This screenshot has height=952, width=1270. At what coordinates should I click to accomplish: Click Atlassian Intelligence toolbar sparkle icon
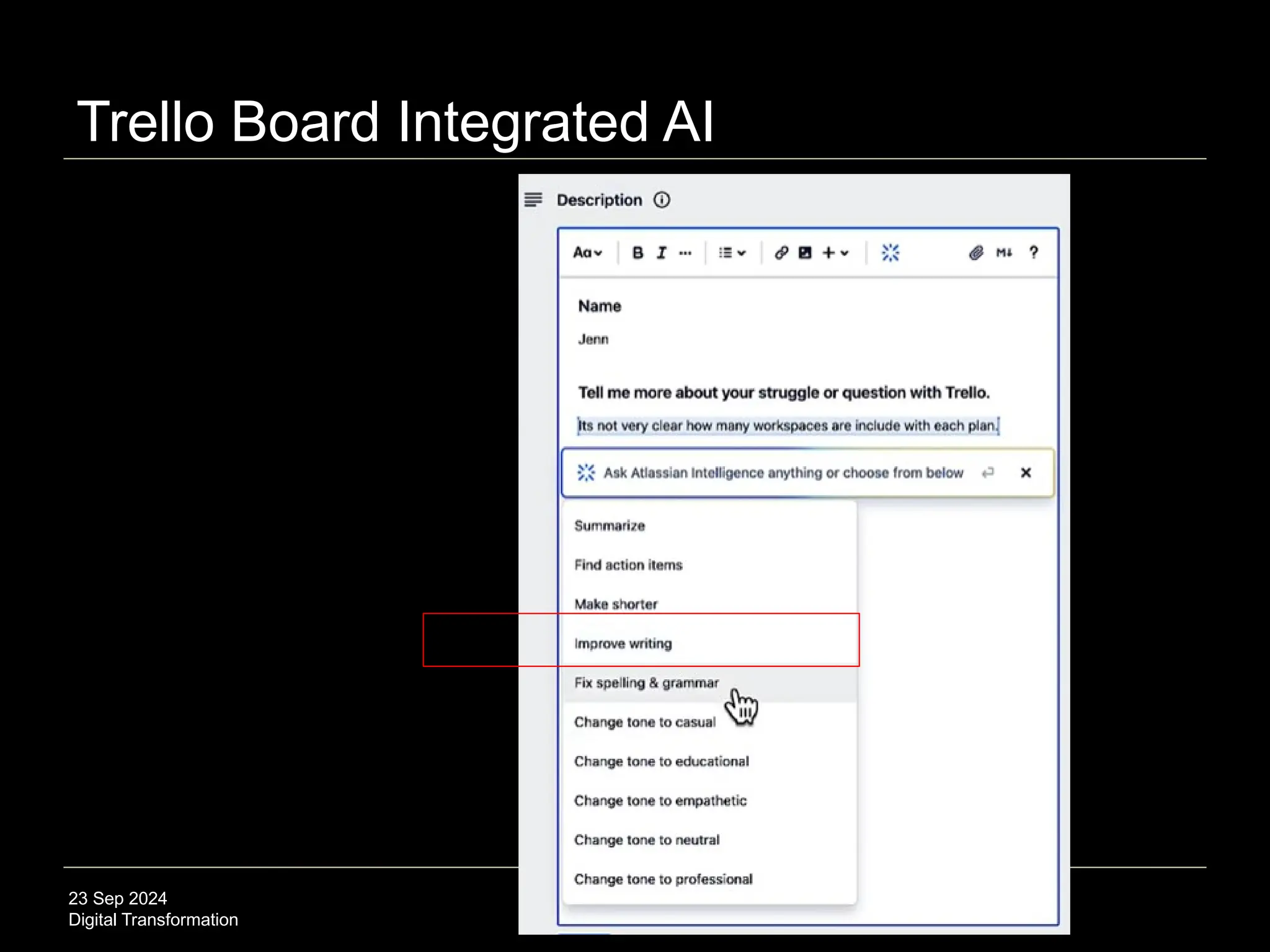[890, 253]
